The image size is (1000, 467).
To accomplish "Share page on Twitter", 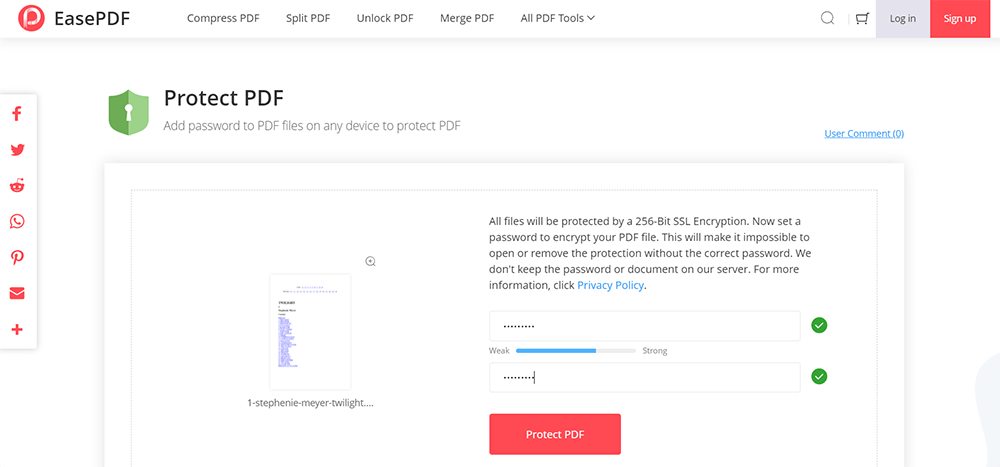I will point(17,150).
